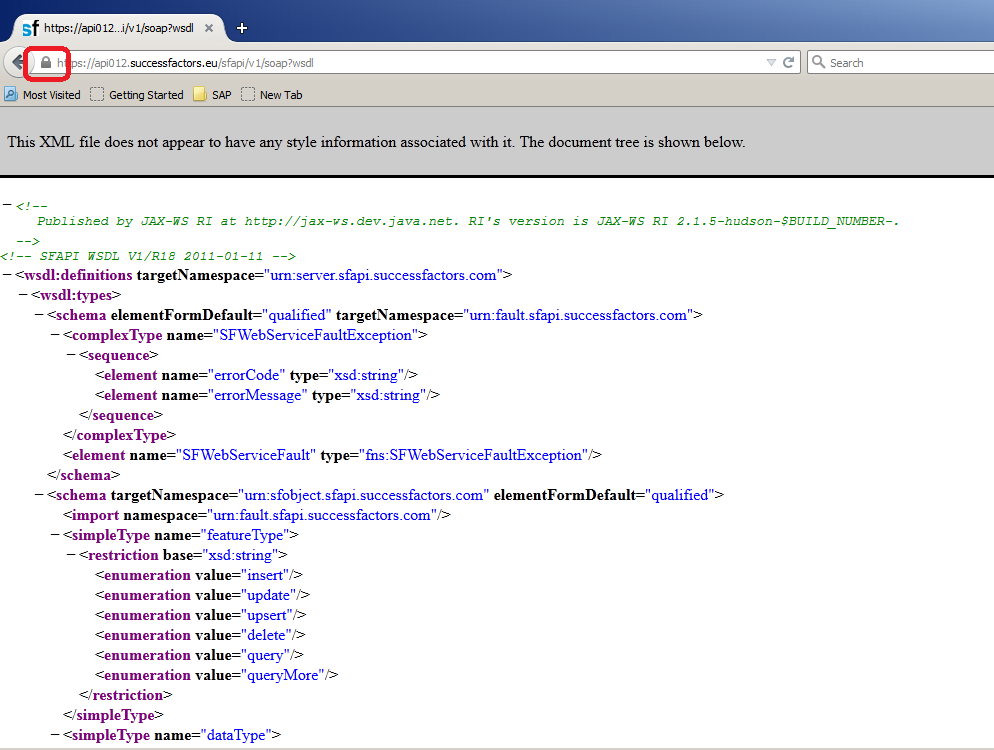This screenshot has height=750, width=994.
Task: Click the padlock security icon in address bar
Action: [45, 63]
